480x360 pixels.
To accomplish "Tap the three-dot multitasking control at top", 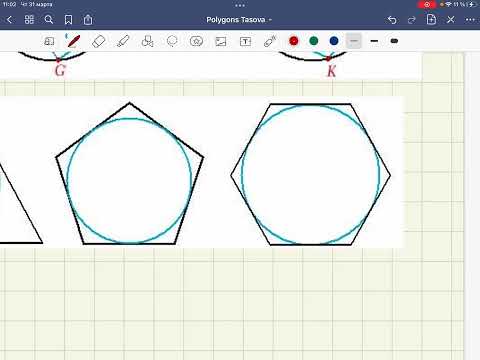I will coord(240,5).
